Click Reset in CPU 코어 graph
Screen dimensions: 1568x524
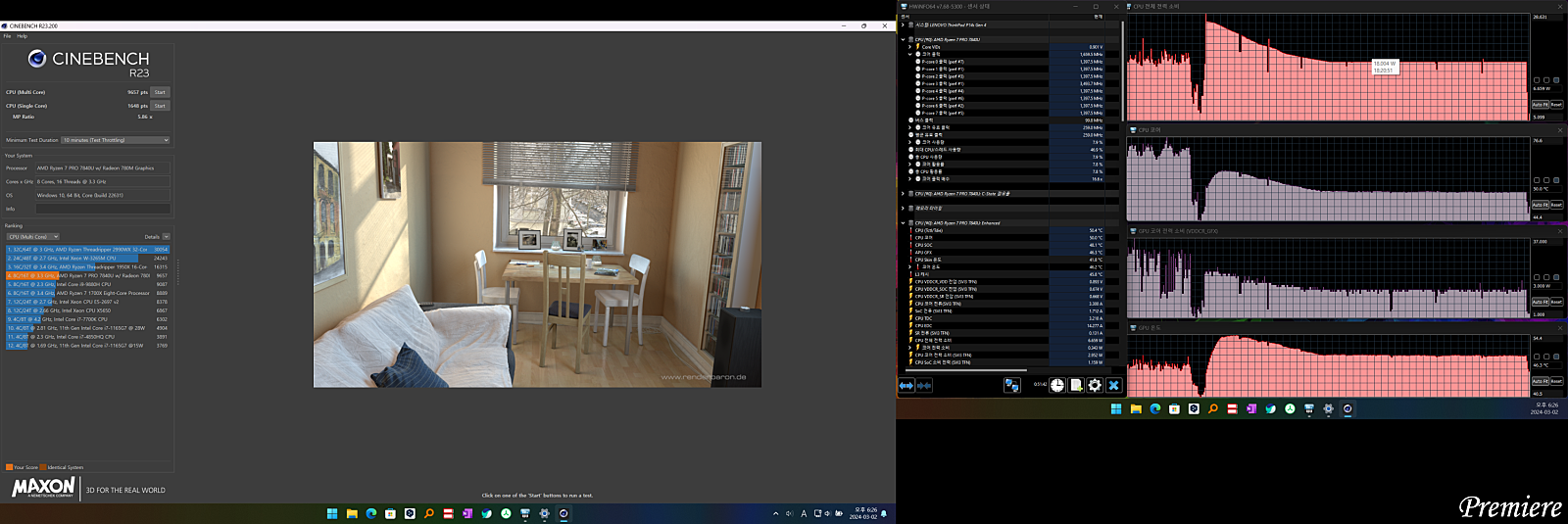(1556, 205)
